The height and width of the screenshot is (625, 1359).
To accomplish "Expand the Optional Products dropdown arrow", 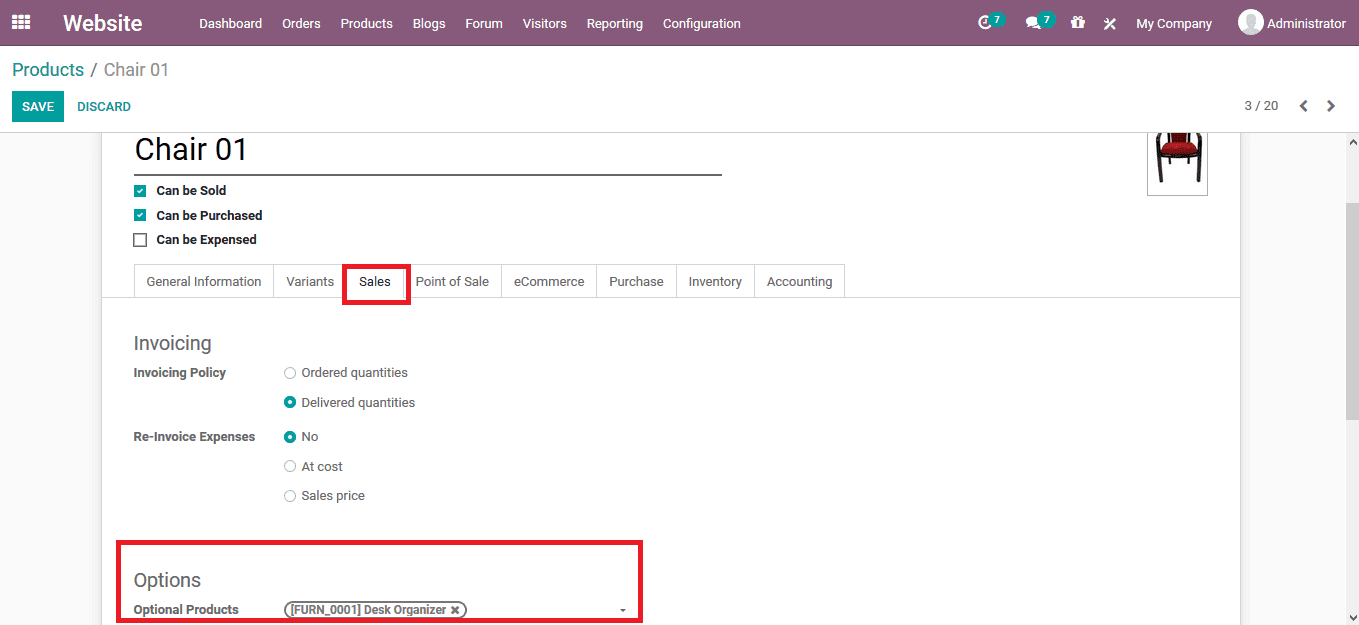I will pos(623,610).
